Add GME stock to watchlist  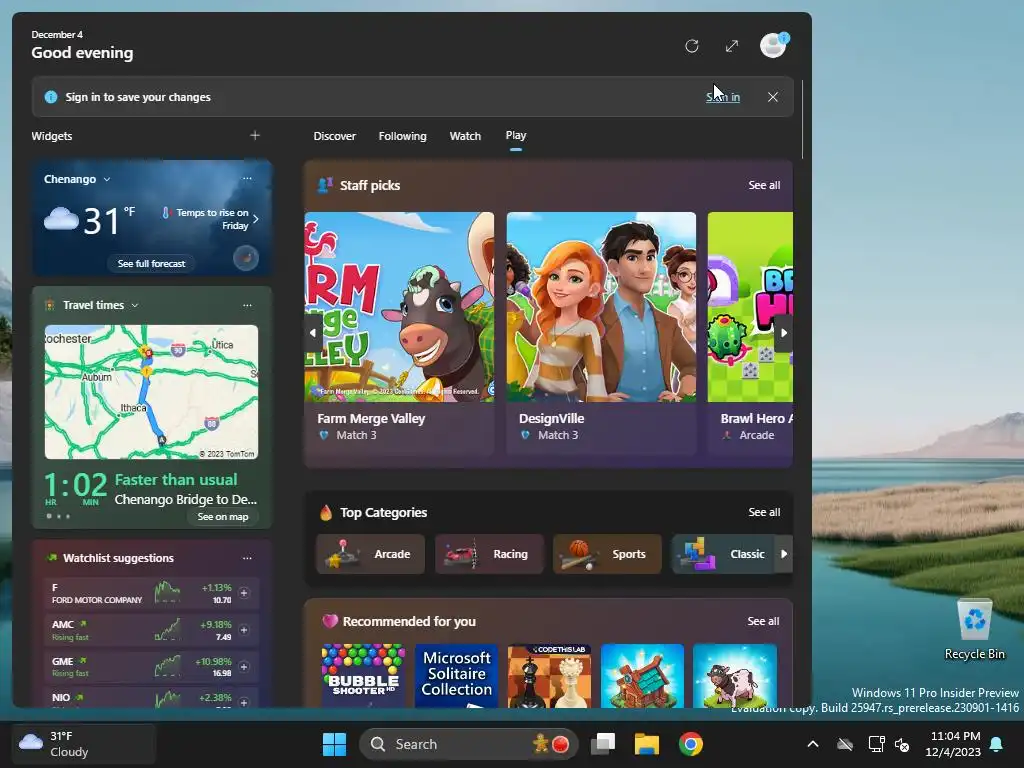click(x=244, y=667)
